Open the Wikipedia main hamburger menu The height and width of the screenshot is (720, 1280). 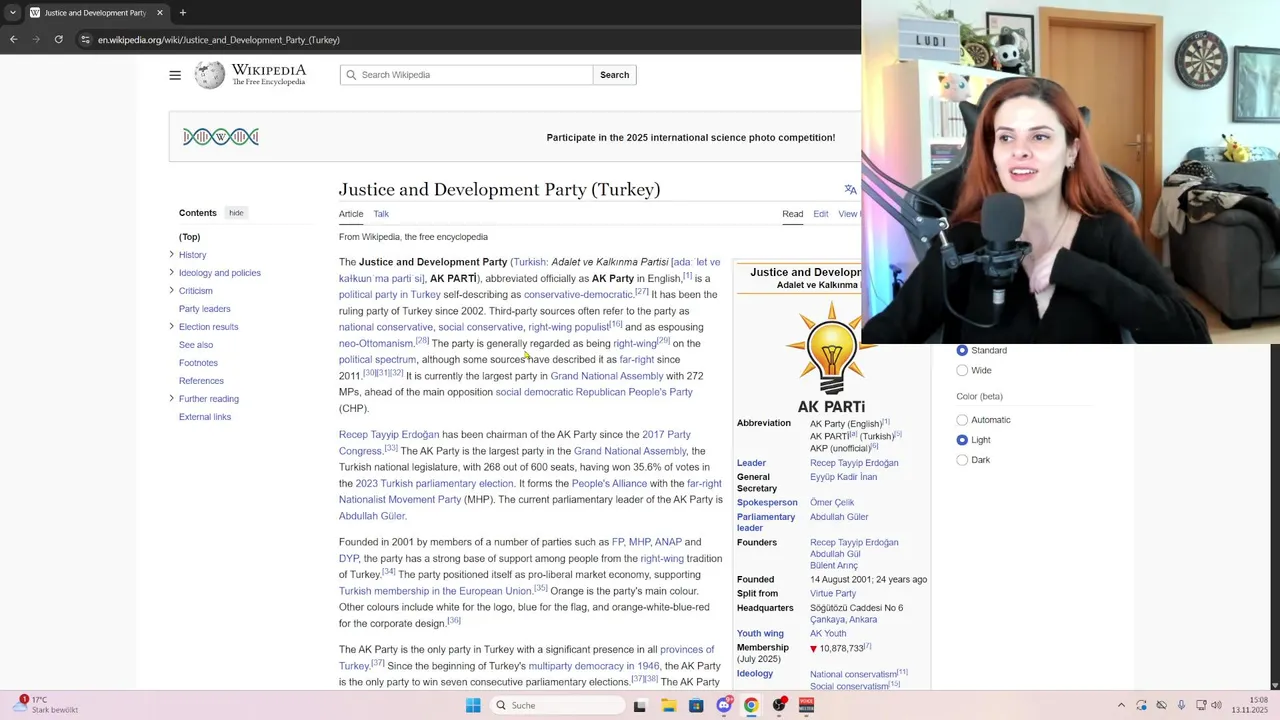[175, 75]
